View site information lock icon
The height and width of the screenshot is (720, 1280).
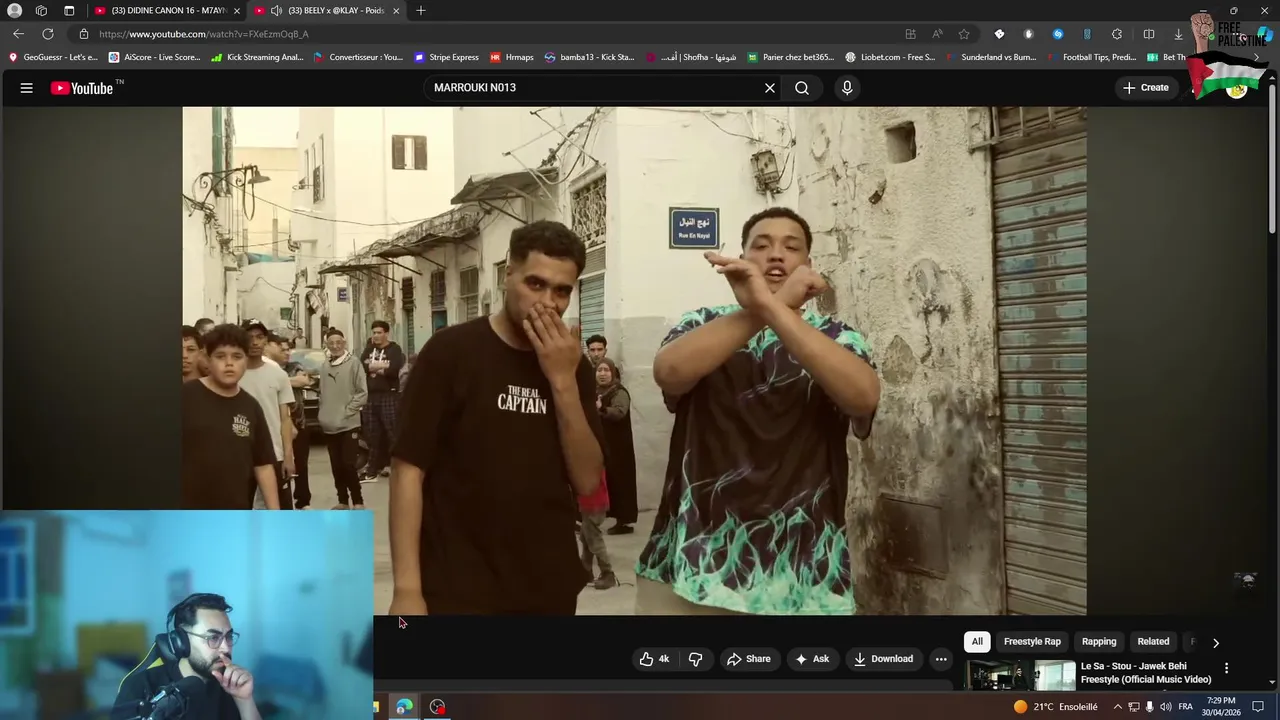point(84,34)
